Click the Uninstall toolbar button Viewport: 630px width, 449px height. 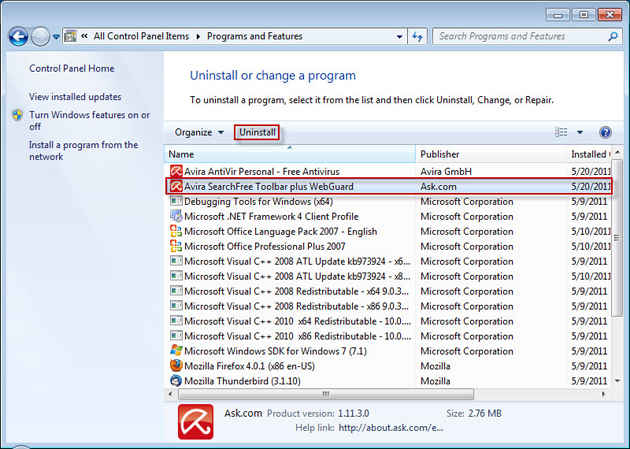pyautogui.click(x=257, y=133)
